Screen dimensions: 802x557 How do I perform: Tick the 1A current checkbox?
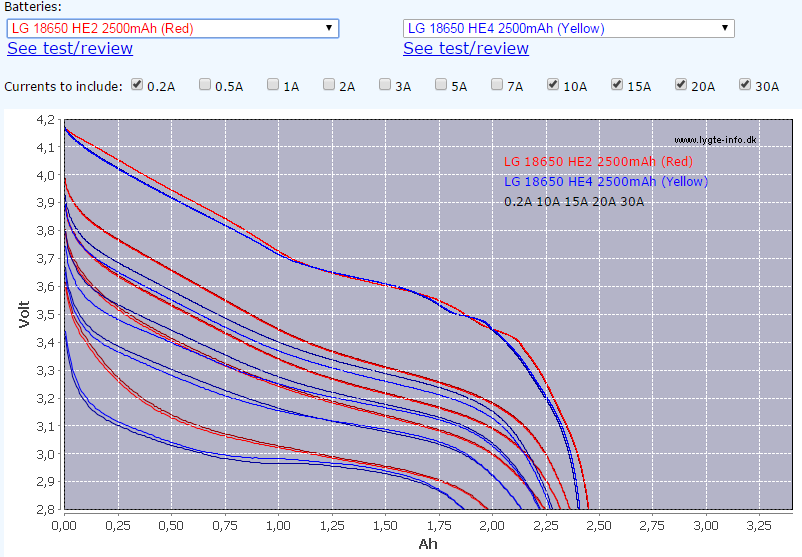273,84
